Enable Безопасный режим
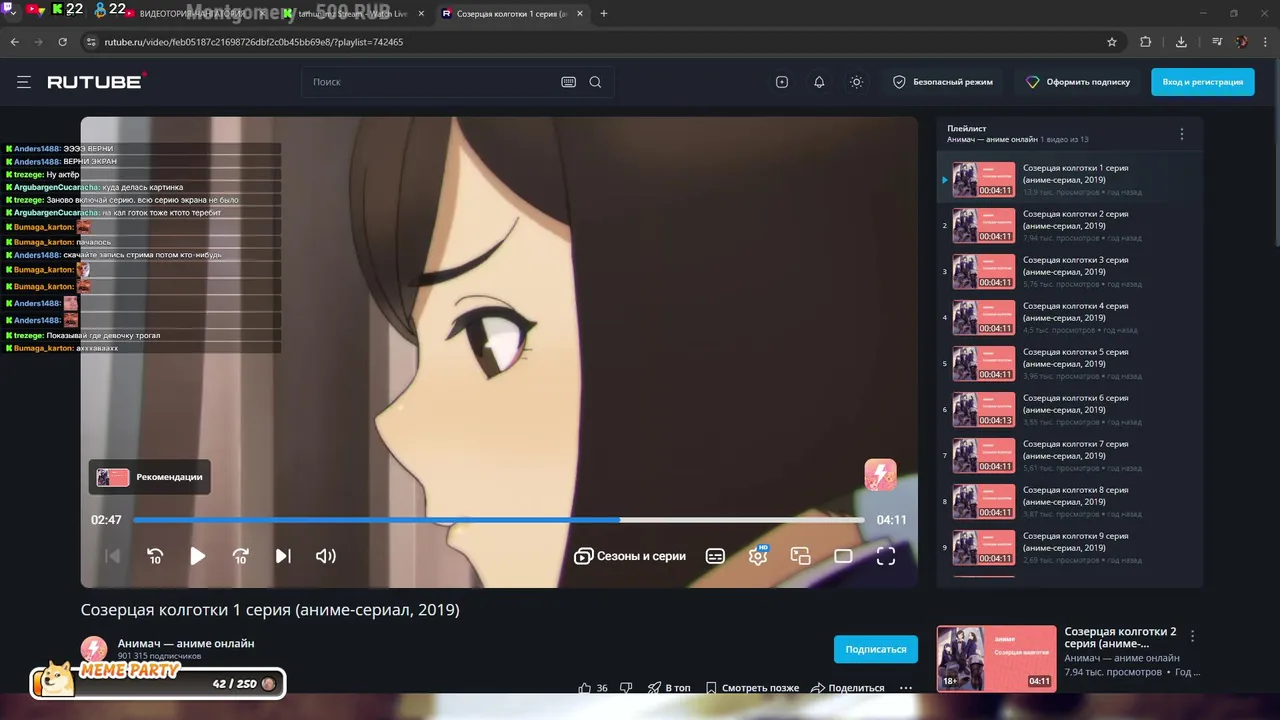The height and width of the screenshot is (720, 1280). pyautogui.click(x=943, y=82)
